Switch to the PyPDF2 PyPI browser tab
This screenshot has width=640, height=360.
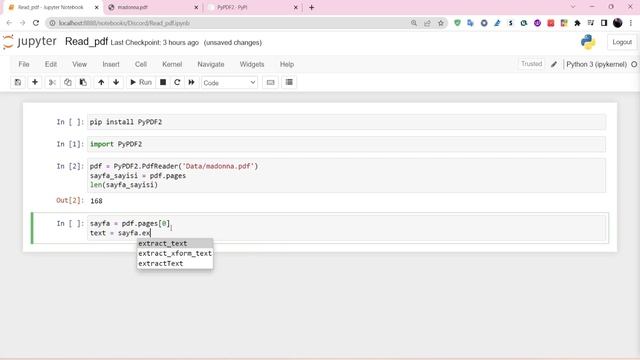click(x=253, y=7)
